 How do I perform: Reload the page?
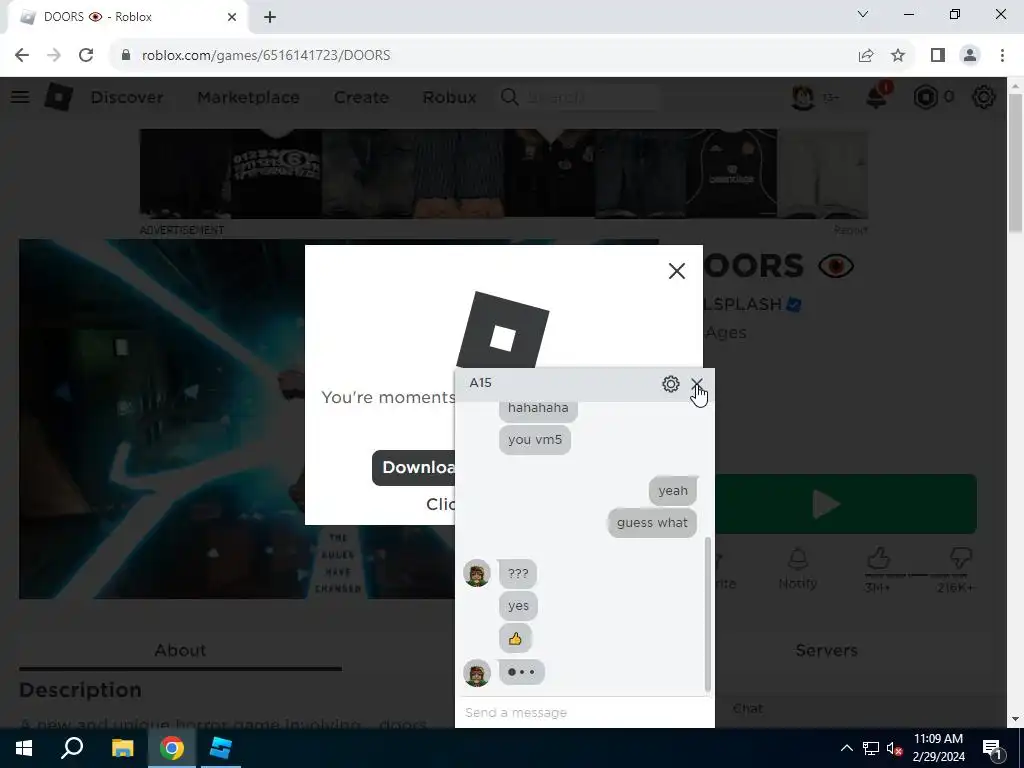[x=86, y=55]
